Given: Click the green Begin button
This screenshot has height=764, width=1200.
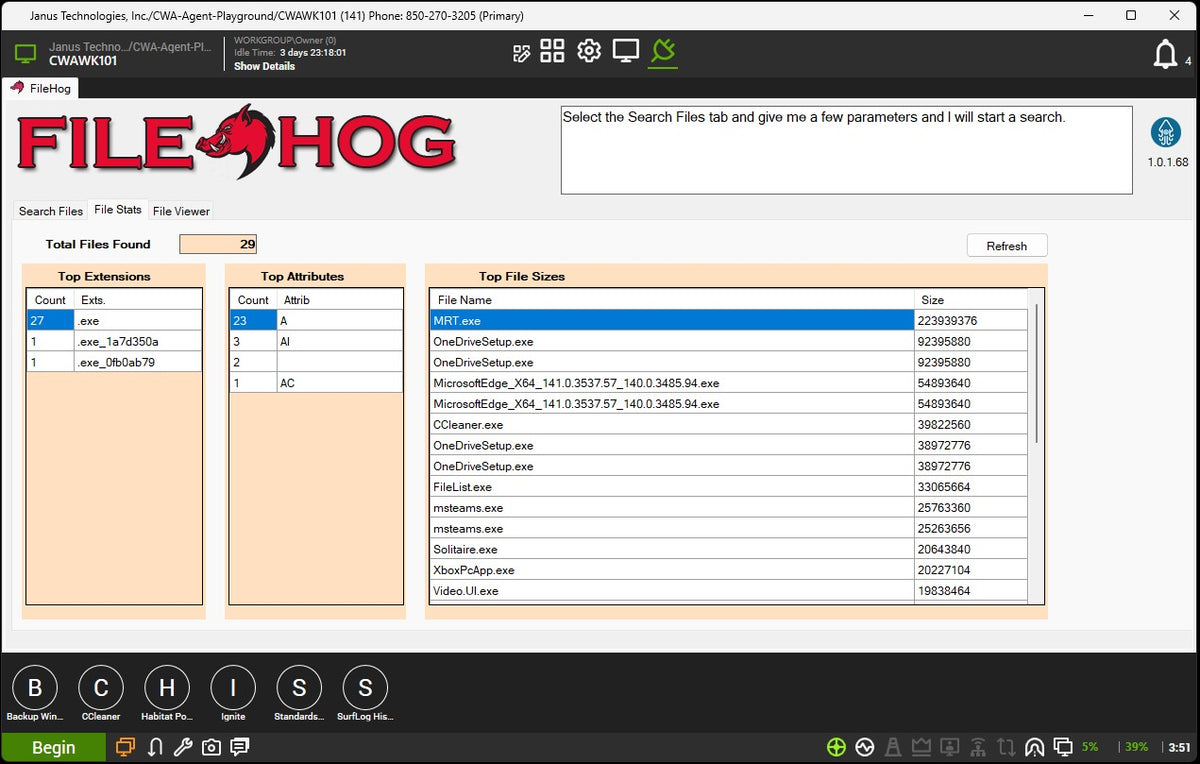Looking at the screenshot, I should pos(53,747).
